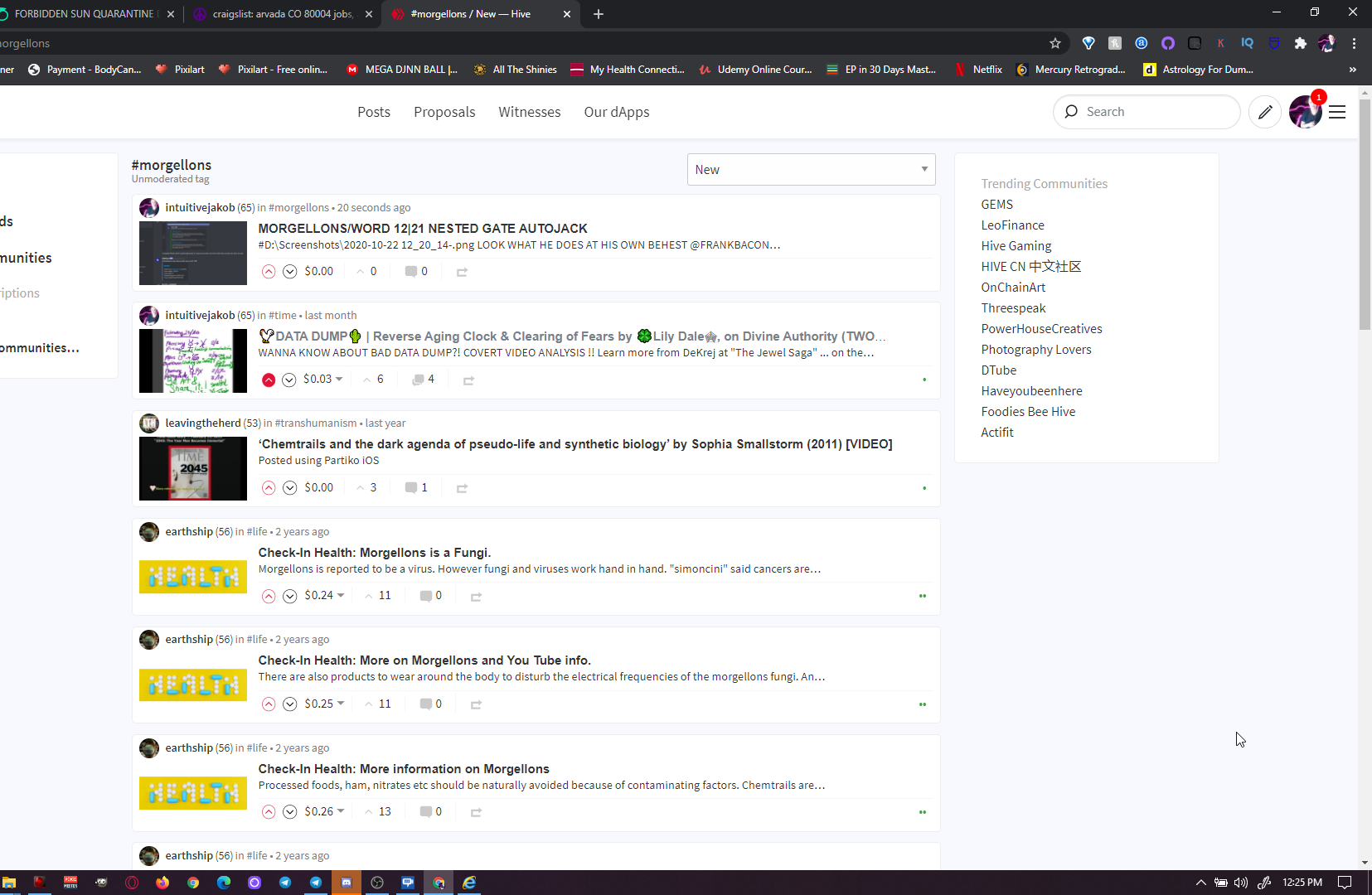Open the Windows notification center

point(1345,883)
